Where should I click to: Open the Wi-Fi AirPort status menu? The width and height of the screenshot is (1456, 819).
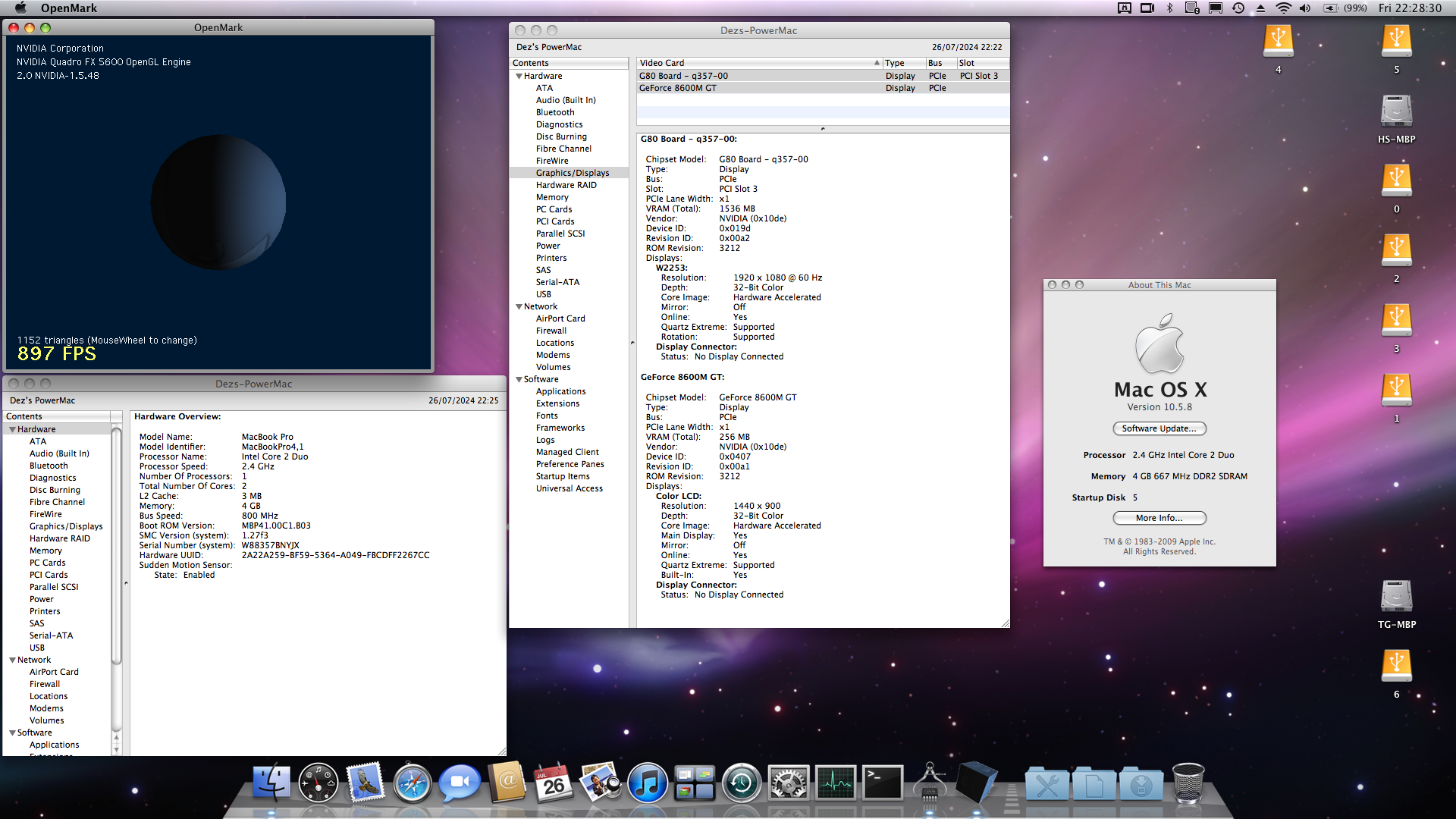(x=1283, y=8)
